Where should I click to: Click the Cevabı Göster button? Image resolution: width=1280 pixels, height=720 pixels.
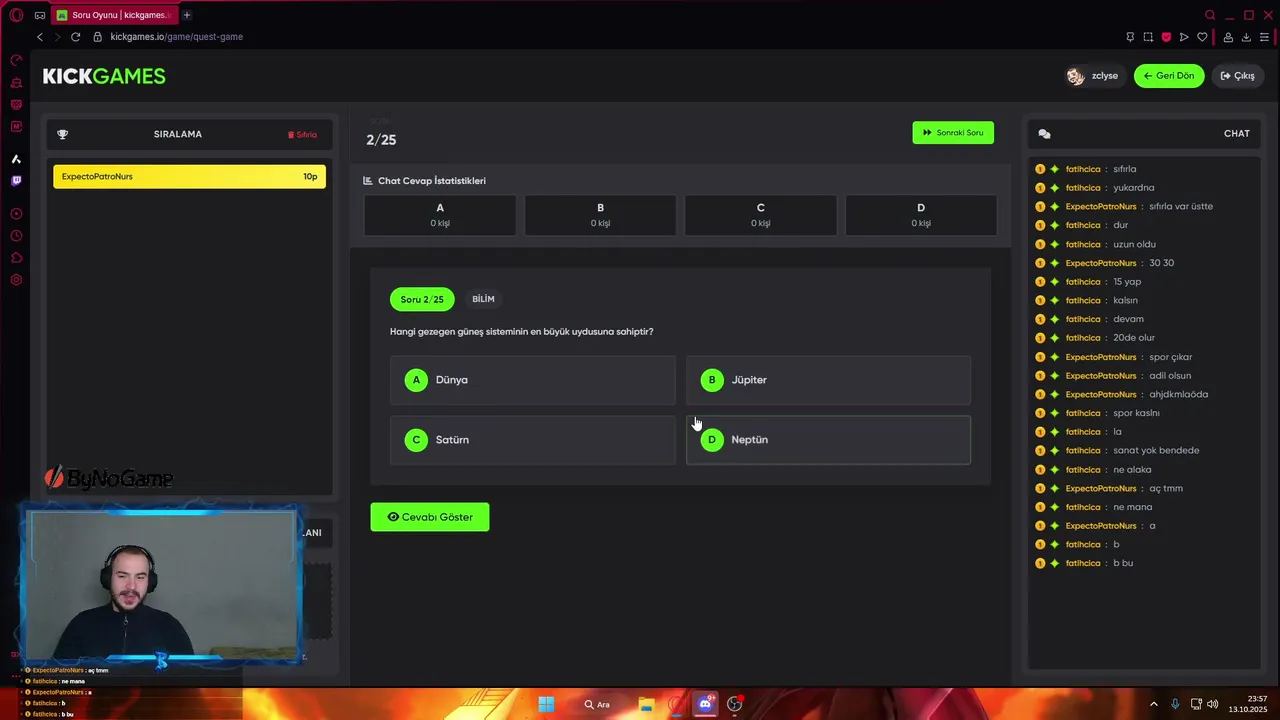click(430, 517)
